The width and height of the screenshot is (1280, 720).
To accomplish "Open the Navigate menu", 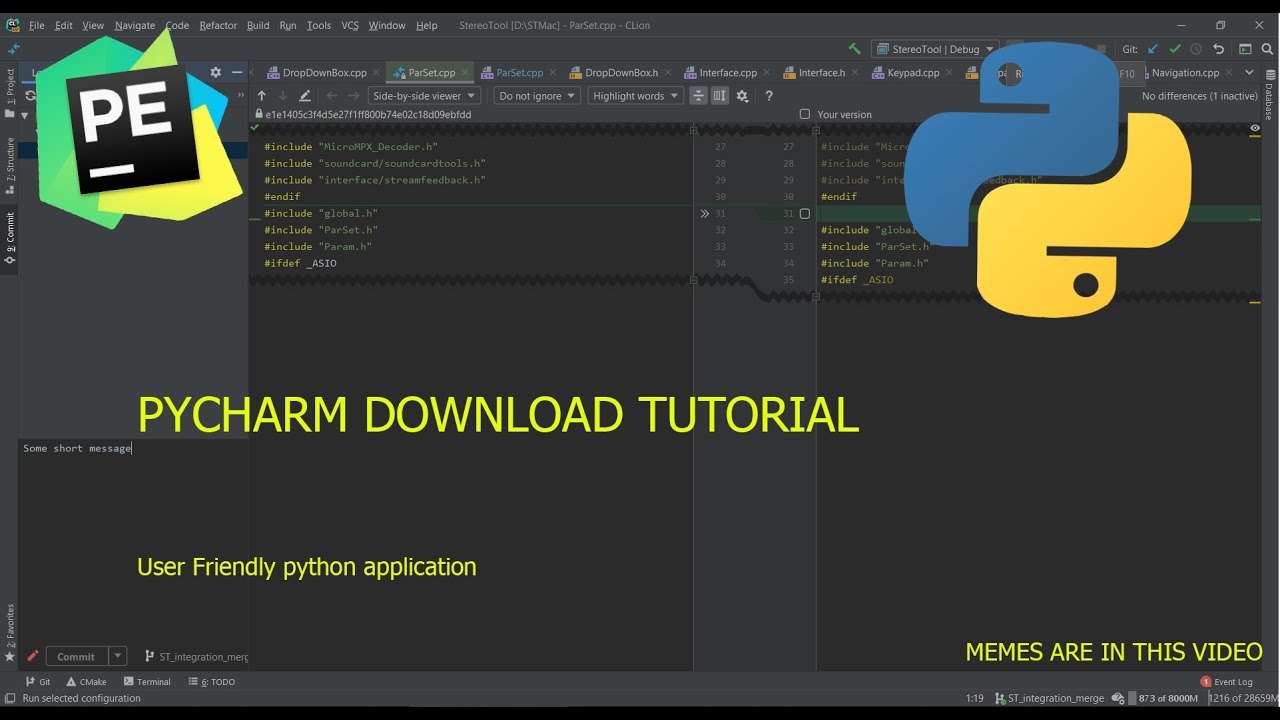I will 135,25.
